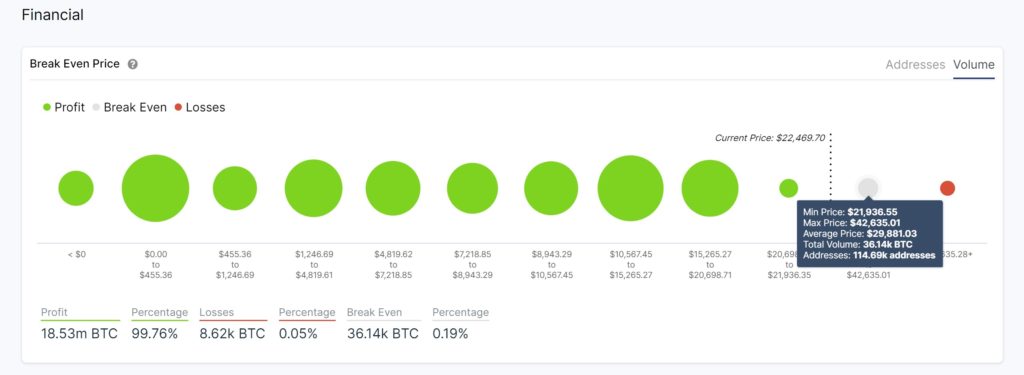Select the $1,246.69 to $4,819.61 bubble
This screenshot has height=375, width=1024.
click(x=313, y=188)
